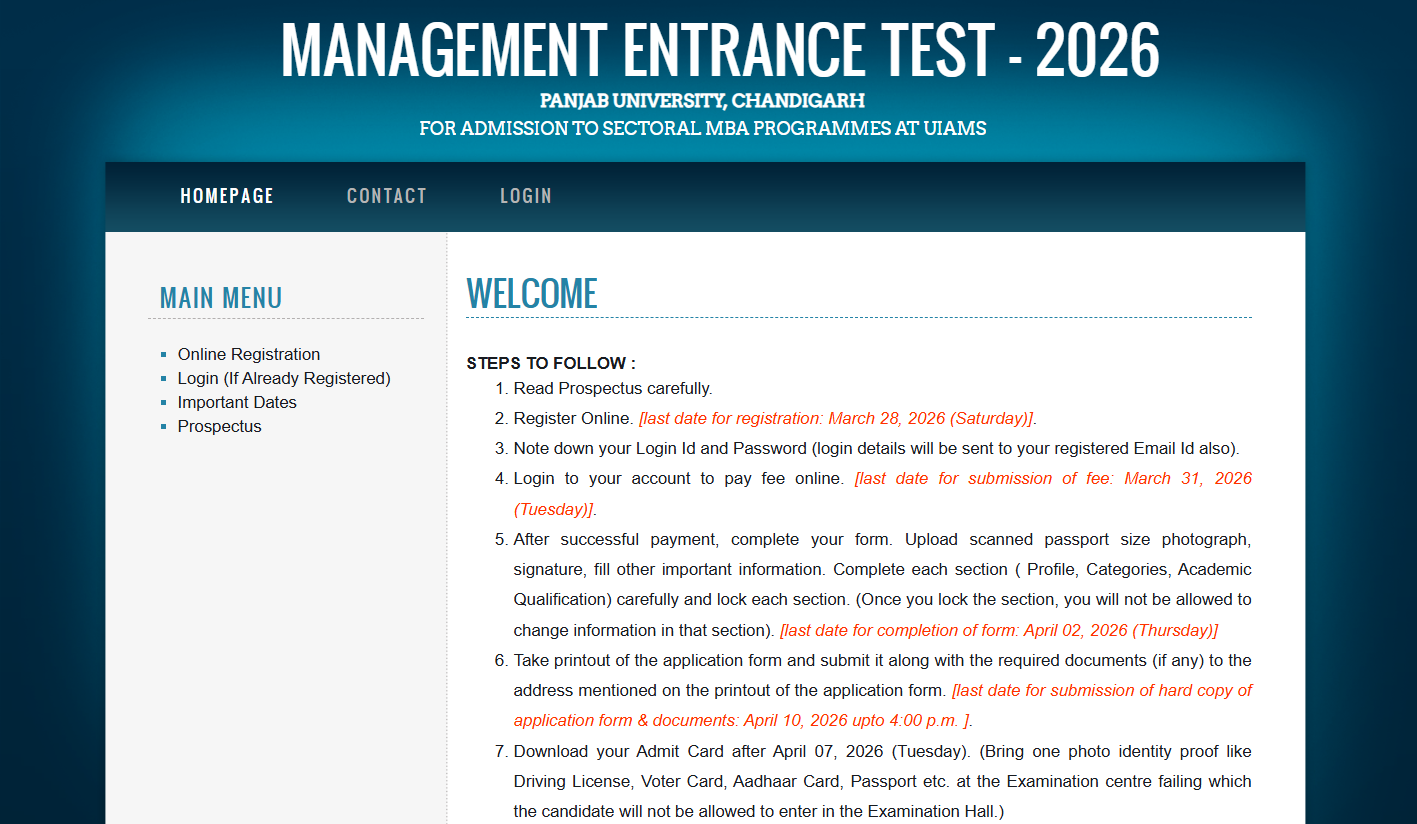Click the bullet beside Login menu entry
This screenshot has height=824, width=1417.
click(164, 377)
